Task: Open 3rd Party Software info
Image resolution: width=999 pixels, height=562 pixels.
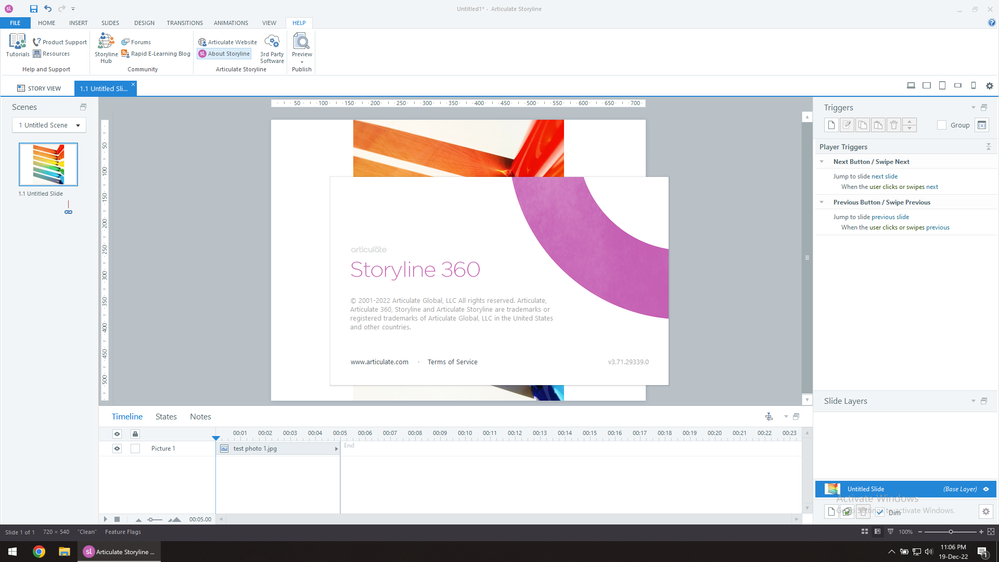Action: click(x=272, y=48)
